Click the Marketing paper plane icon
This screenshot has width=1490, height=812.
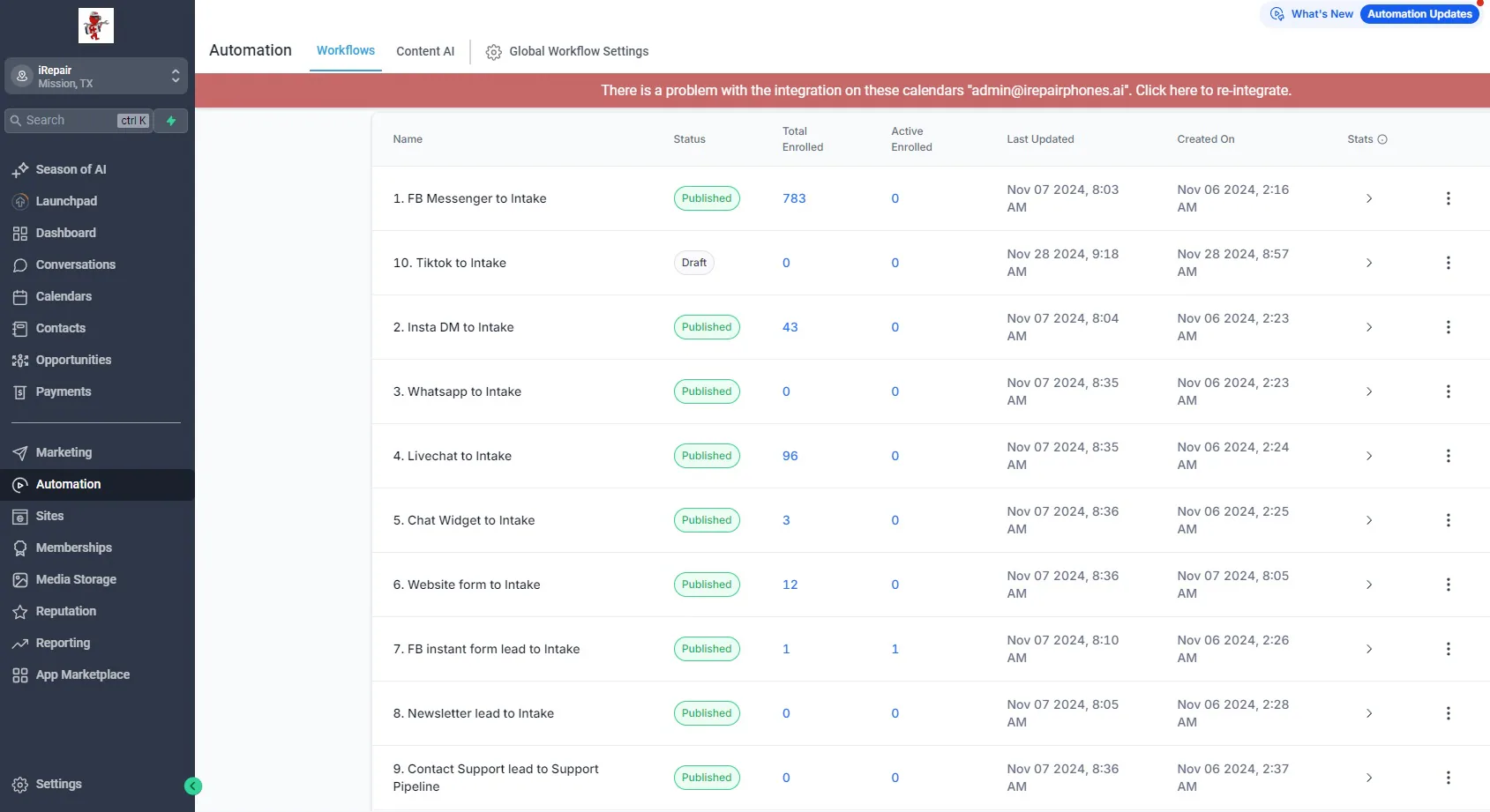(20, 452)
